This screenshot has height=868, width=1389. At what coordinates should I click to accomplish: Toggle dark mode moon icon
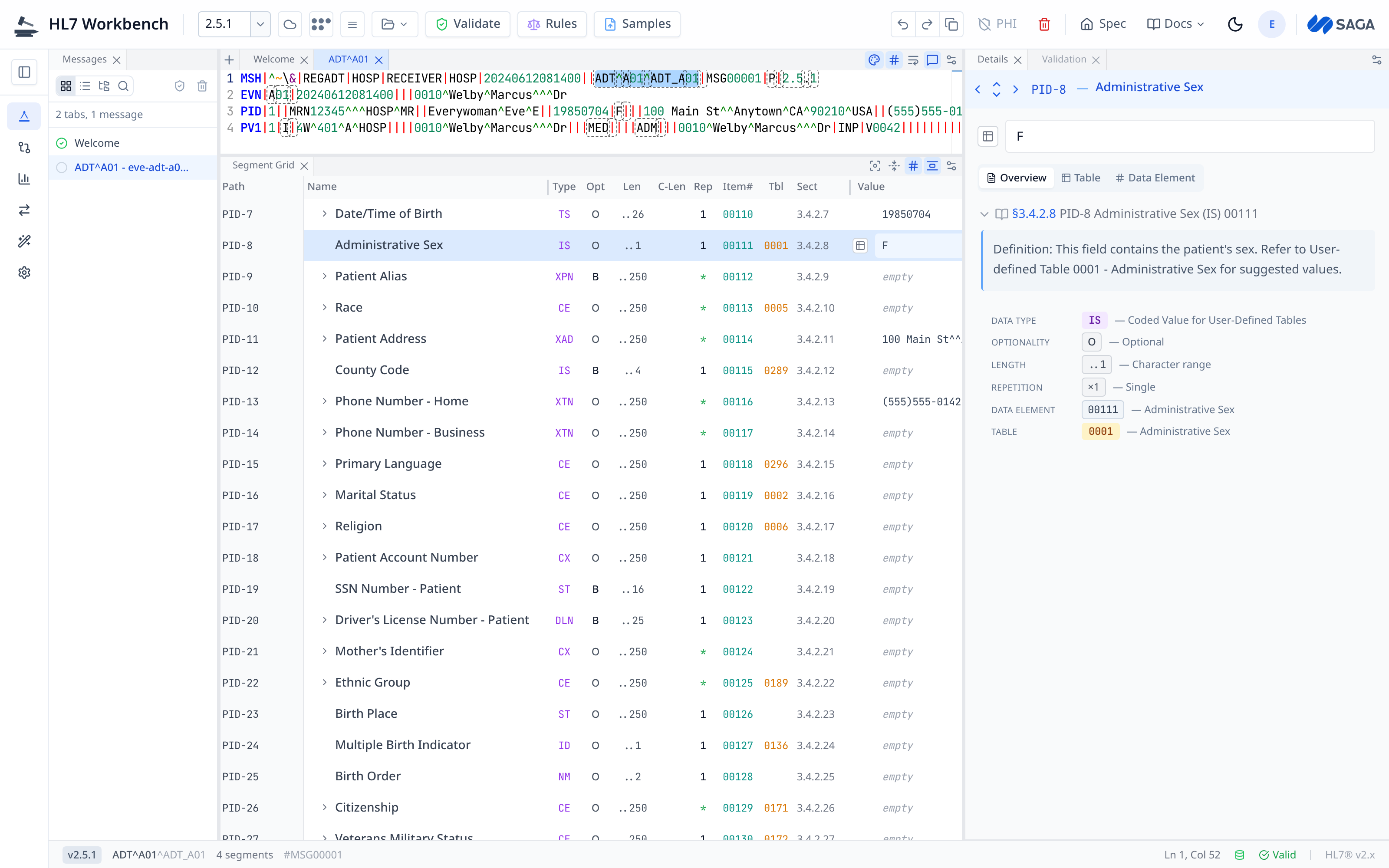pos(1235,24)
